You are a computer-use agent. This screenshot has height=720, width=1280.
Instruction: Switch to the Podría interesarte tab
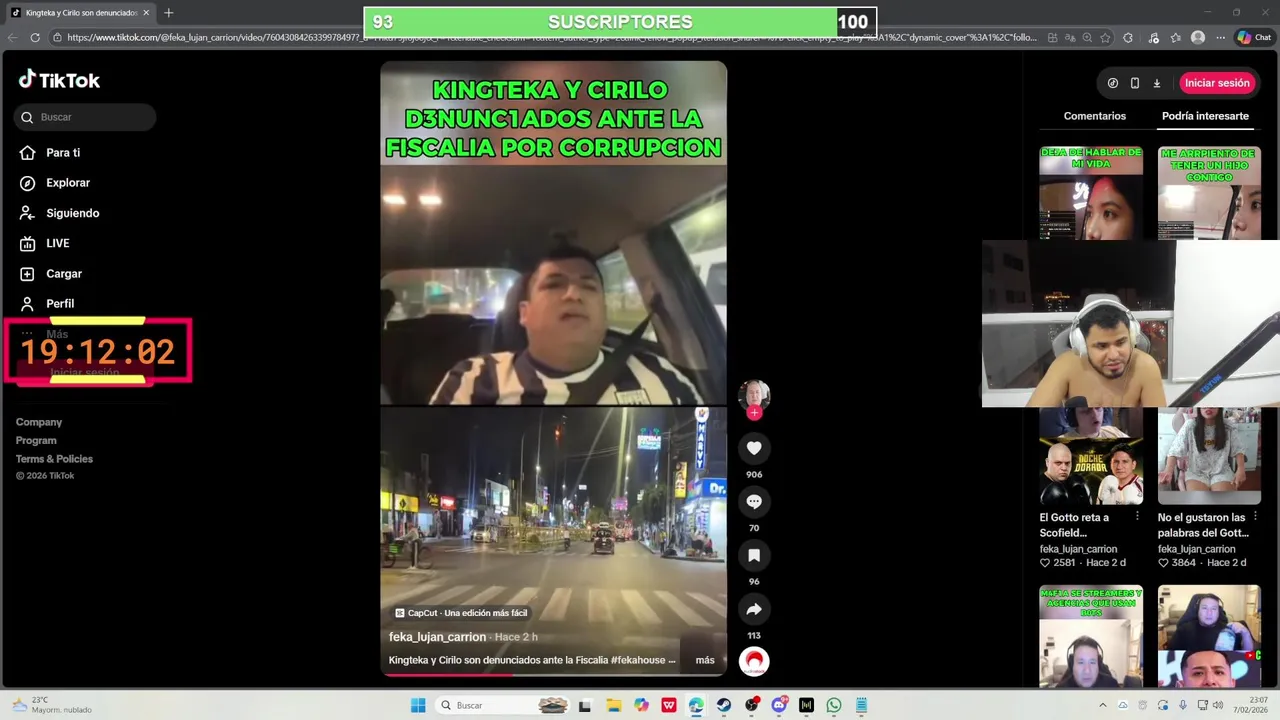point(1205,116)
